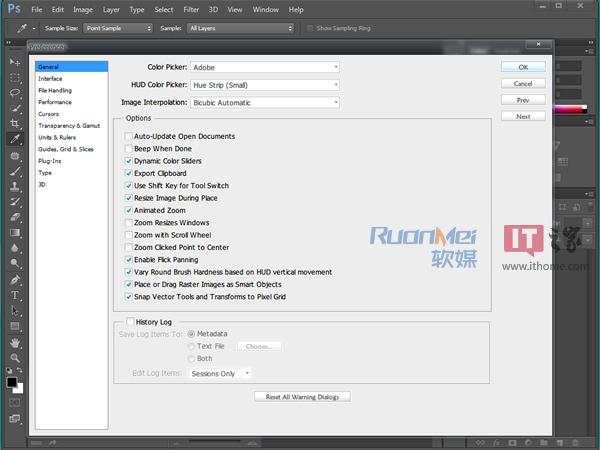Open the Sample All Layers dropdown
600x450 pixels.
click(x=240, y=28)
